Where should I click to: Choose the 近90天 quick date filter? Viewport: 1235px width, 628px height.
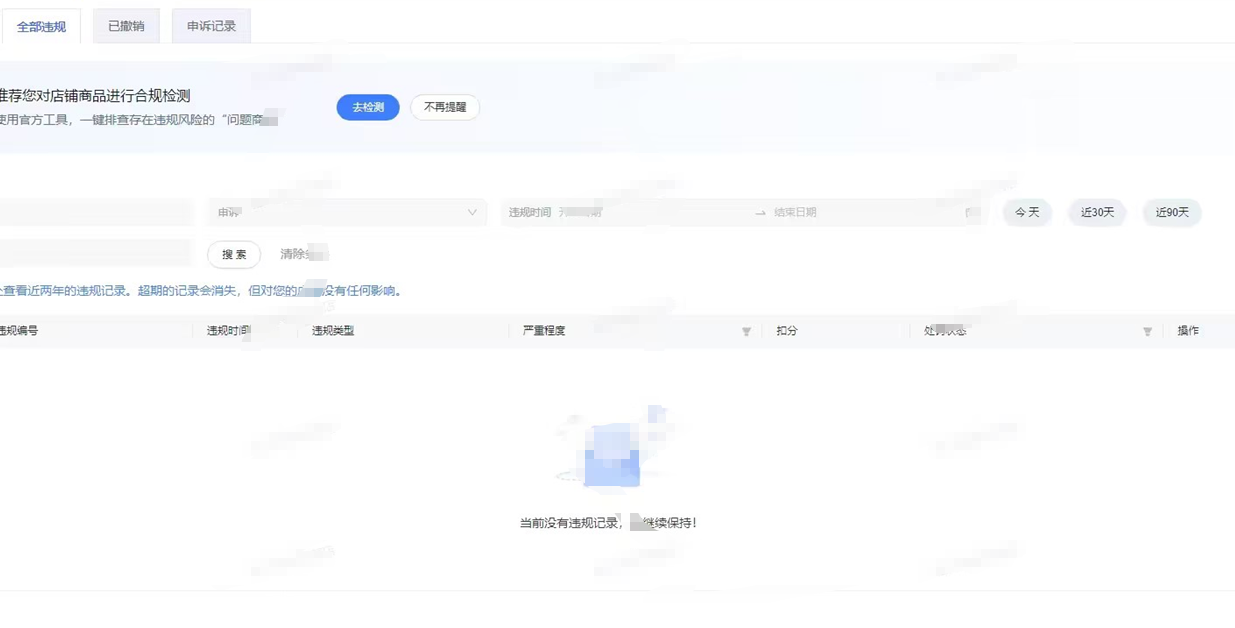(1172, 212)
